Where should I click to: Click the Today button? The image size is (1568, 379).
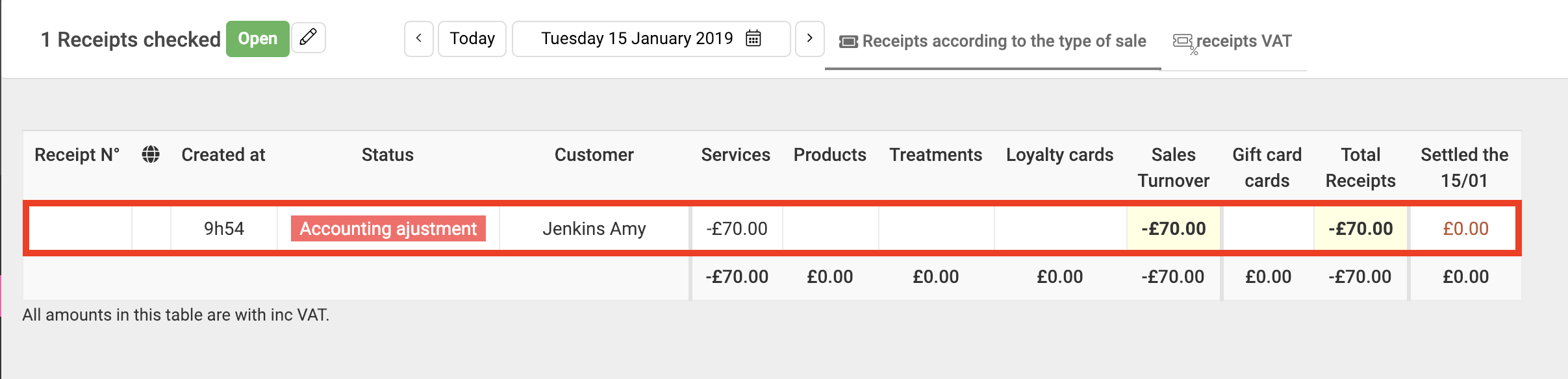pyautogui.click(x=472, y=38)
